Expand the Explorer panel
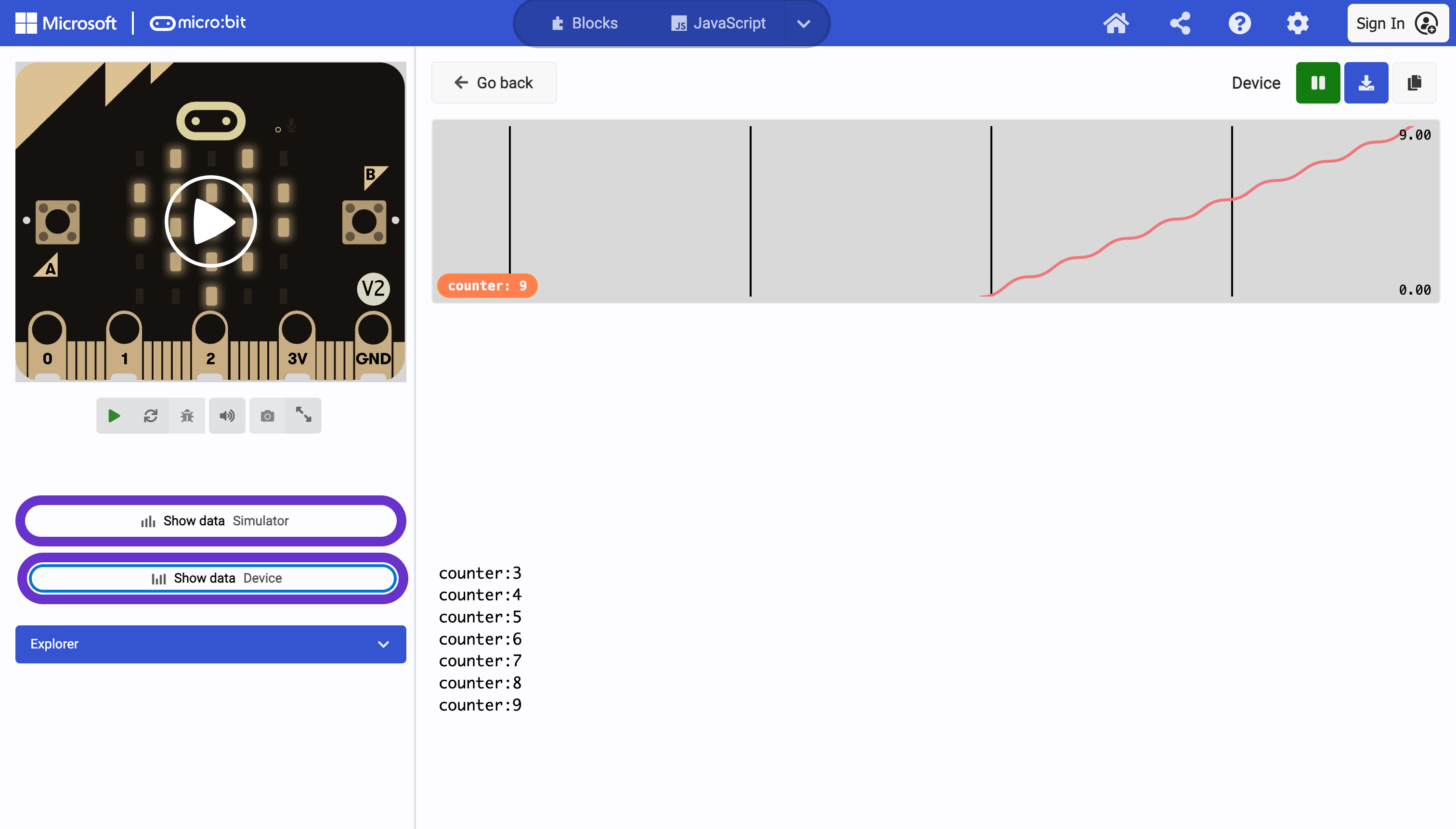 [211, 644]
